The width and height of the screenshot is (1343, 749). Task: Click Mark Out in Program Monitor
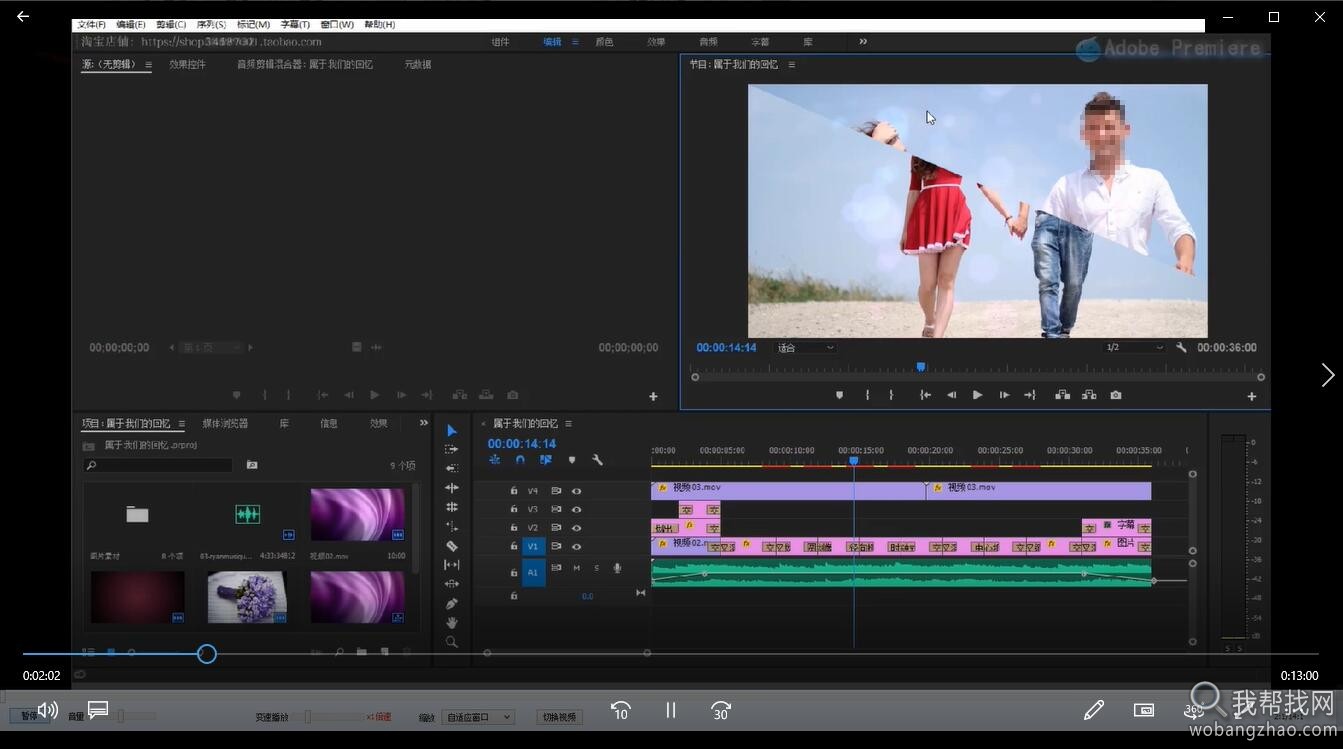pos(891,395)
